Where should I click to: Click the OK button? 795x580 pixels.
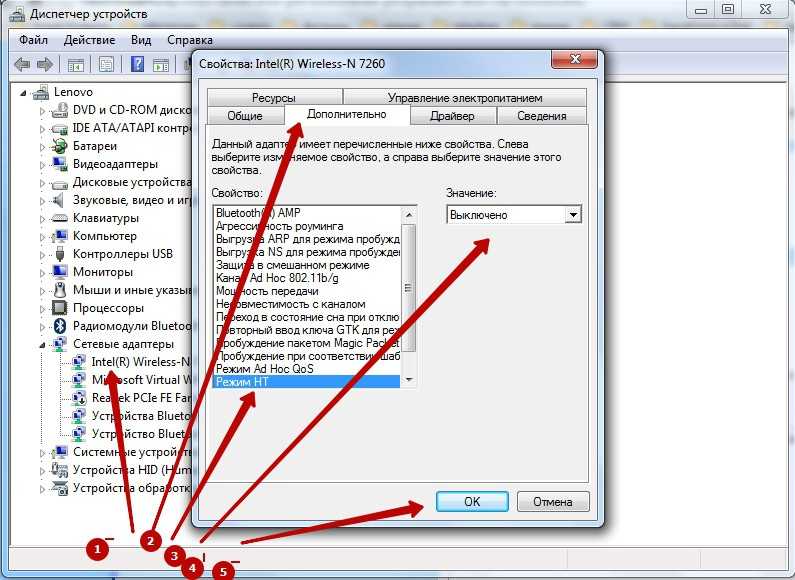point(472,501)
